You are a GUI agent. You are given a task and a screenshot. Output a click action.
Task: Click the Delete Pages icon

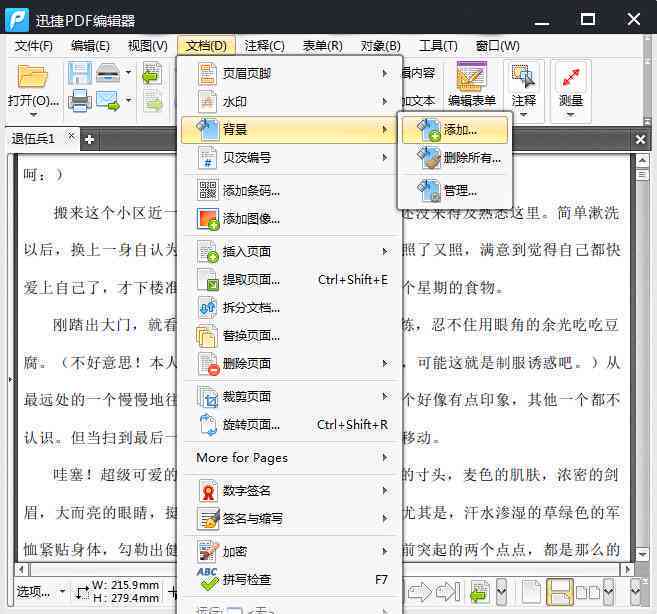pos(208,364)
